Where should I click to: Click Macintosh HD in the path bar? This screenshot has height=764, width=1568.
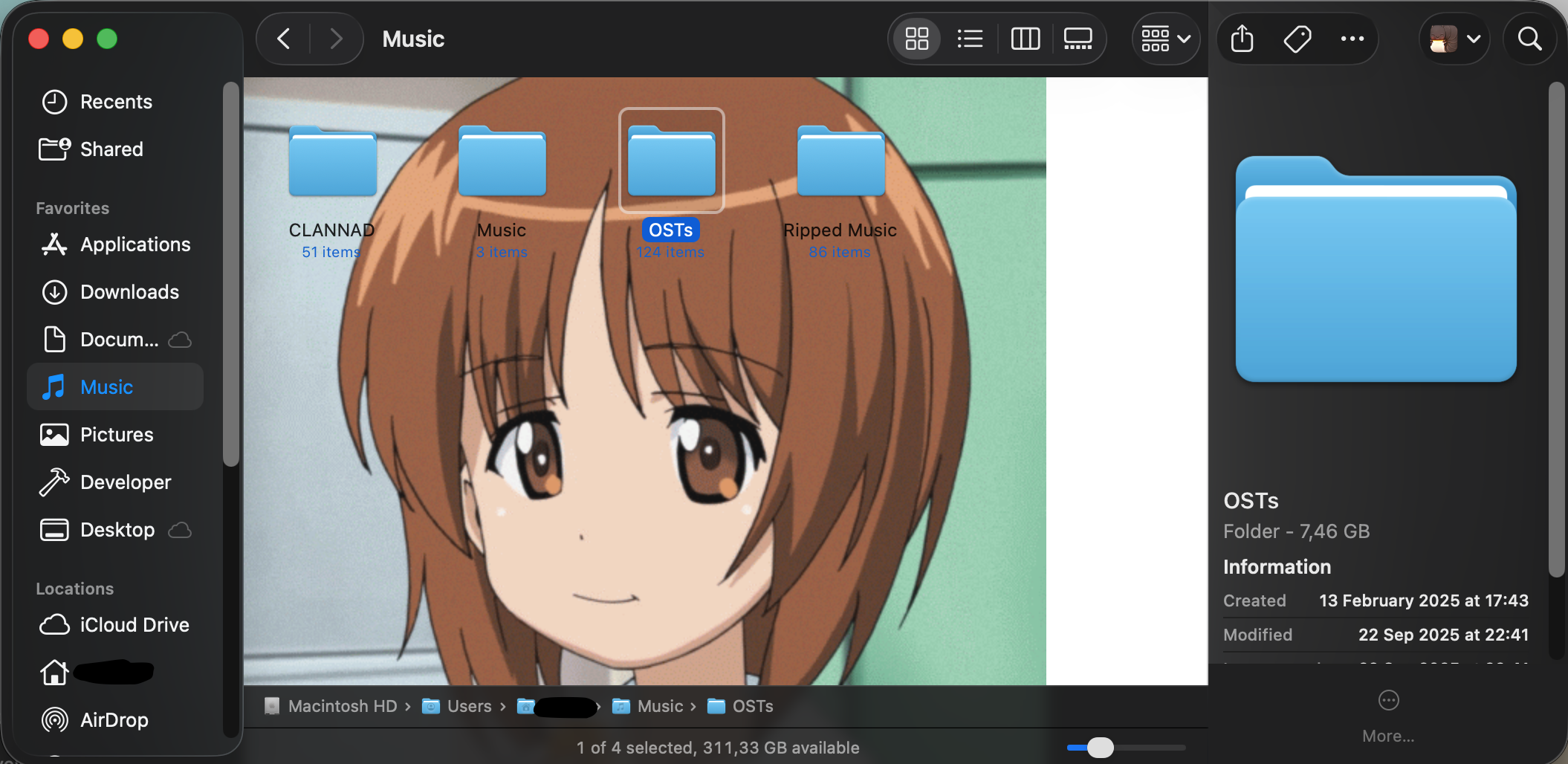coord(332,706)
